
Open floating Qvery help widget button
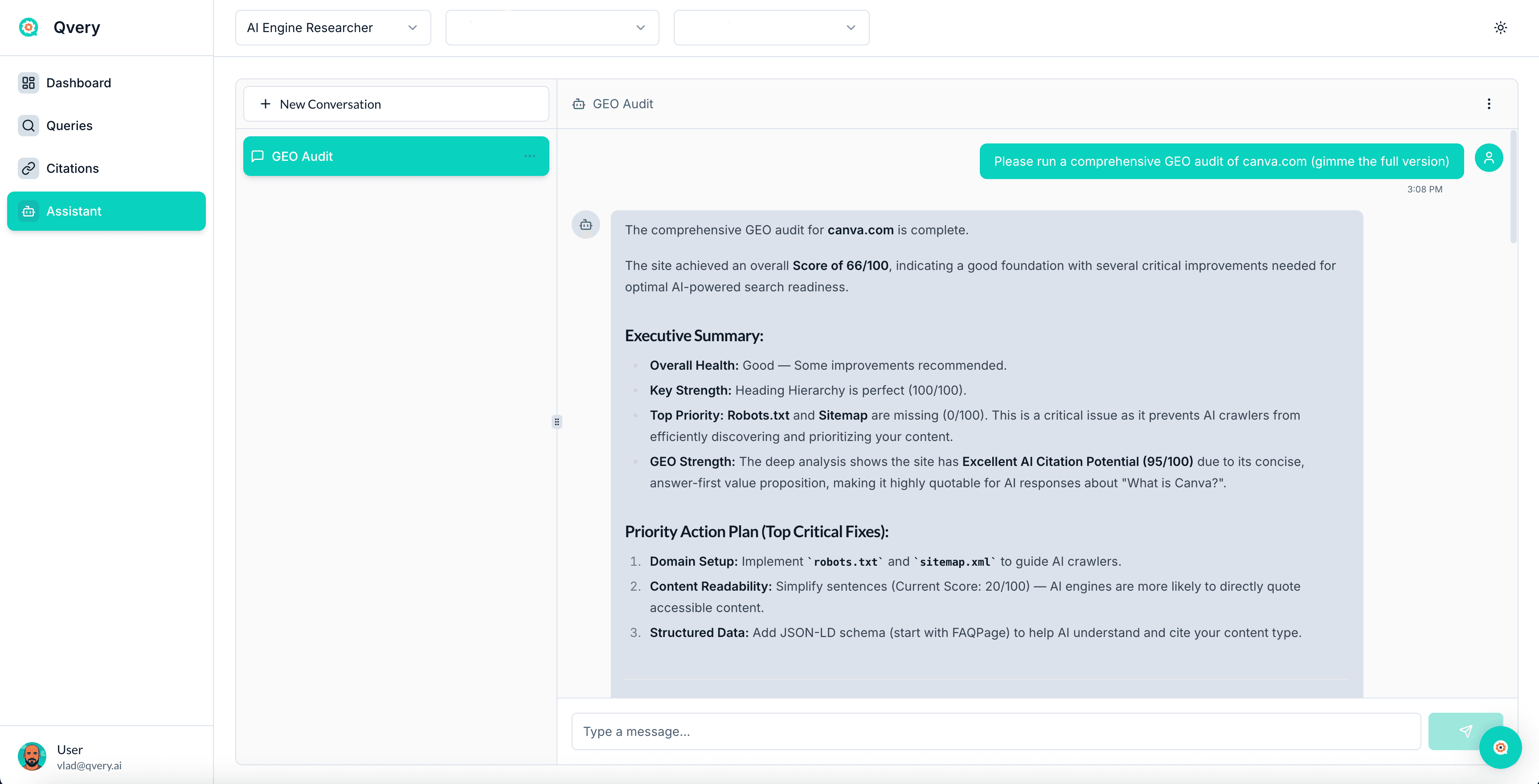click(1500, 747)
